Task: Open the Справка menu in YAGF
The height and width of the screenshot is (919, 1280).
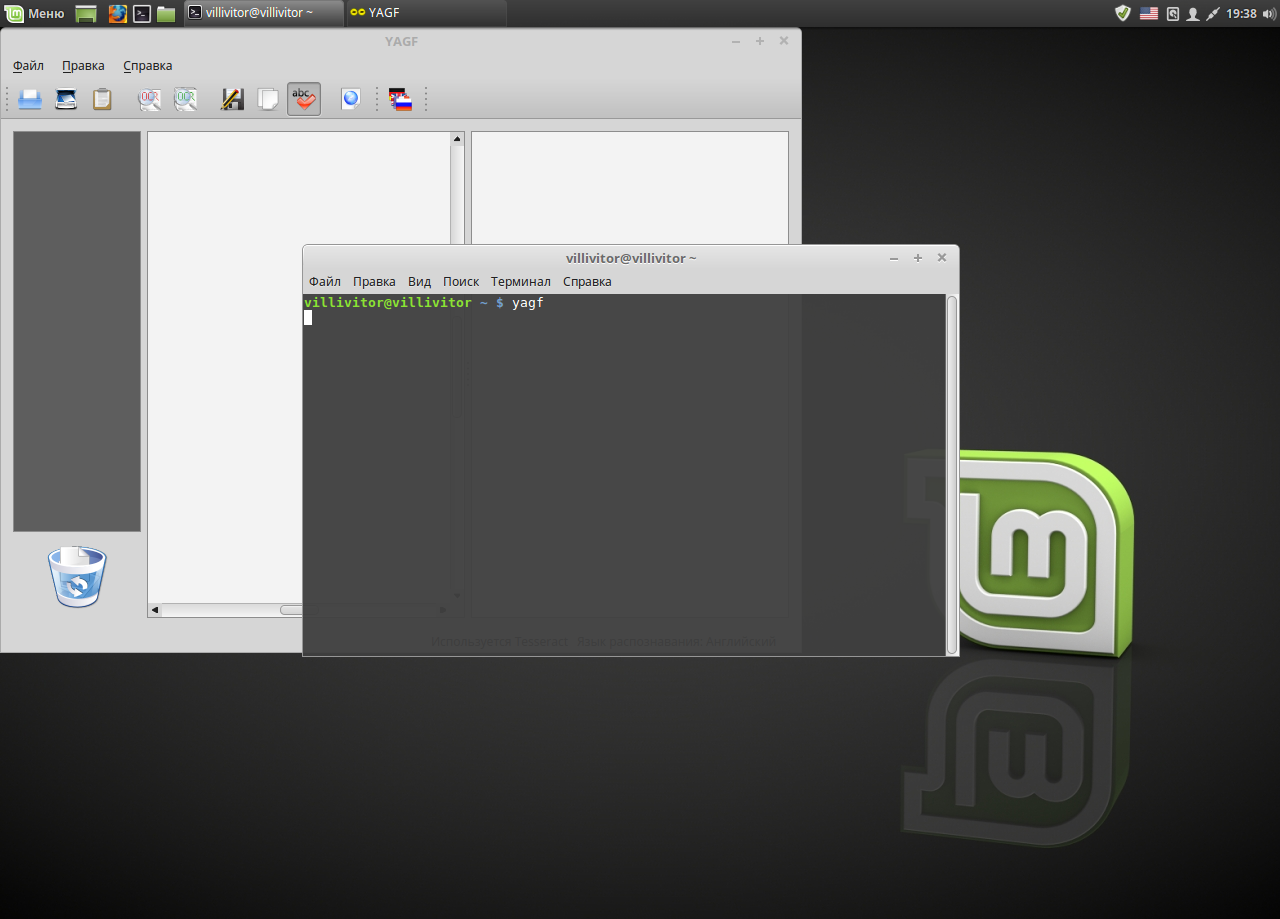Action: (x=148, y=66)
